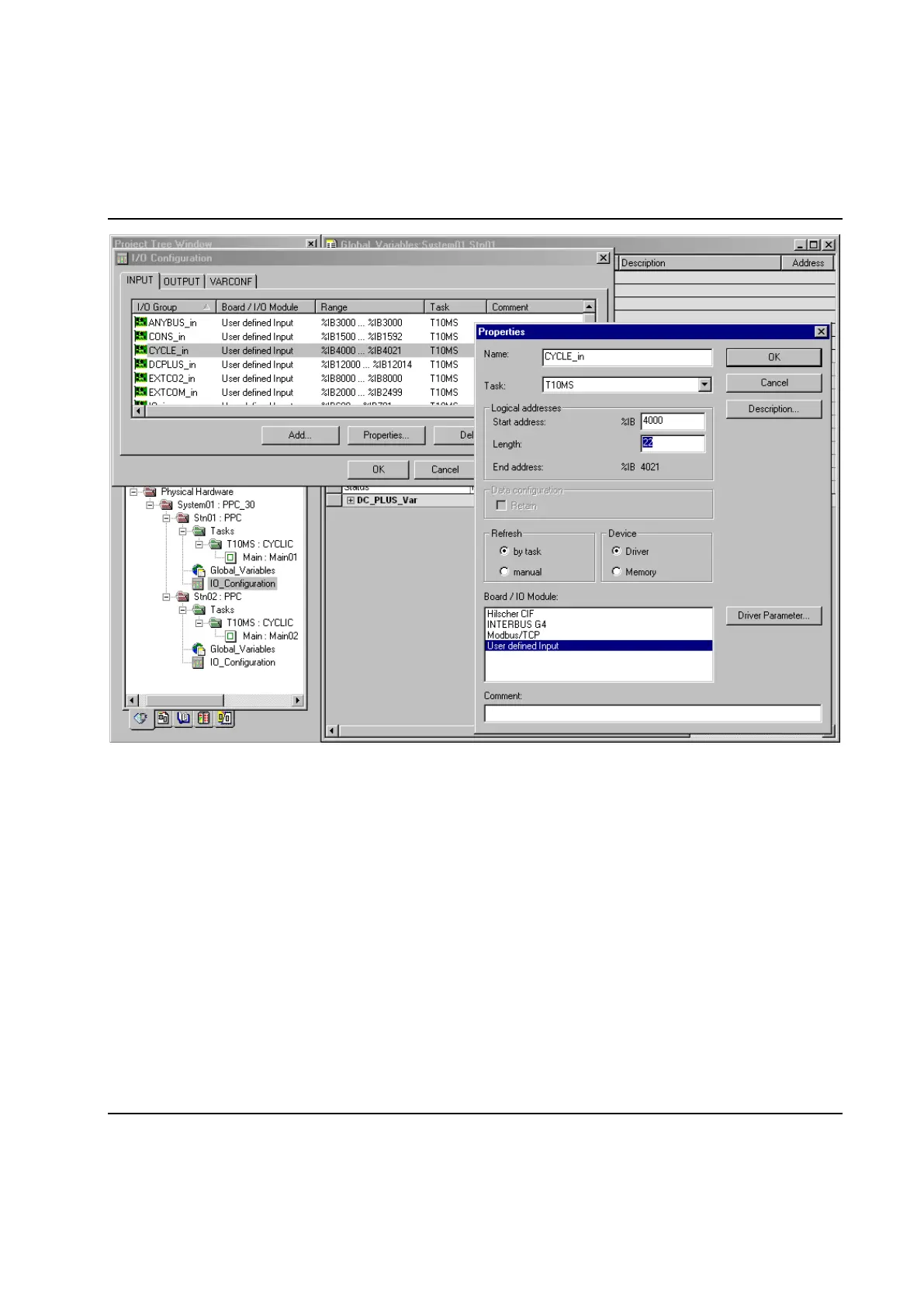This screenshot has height=1306, width=924.
Task: Click the Comment text field
Action: pos(652,713)
